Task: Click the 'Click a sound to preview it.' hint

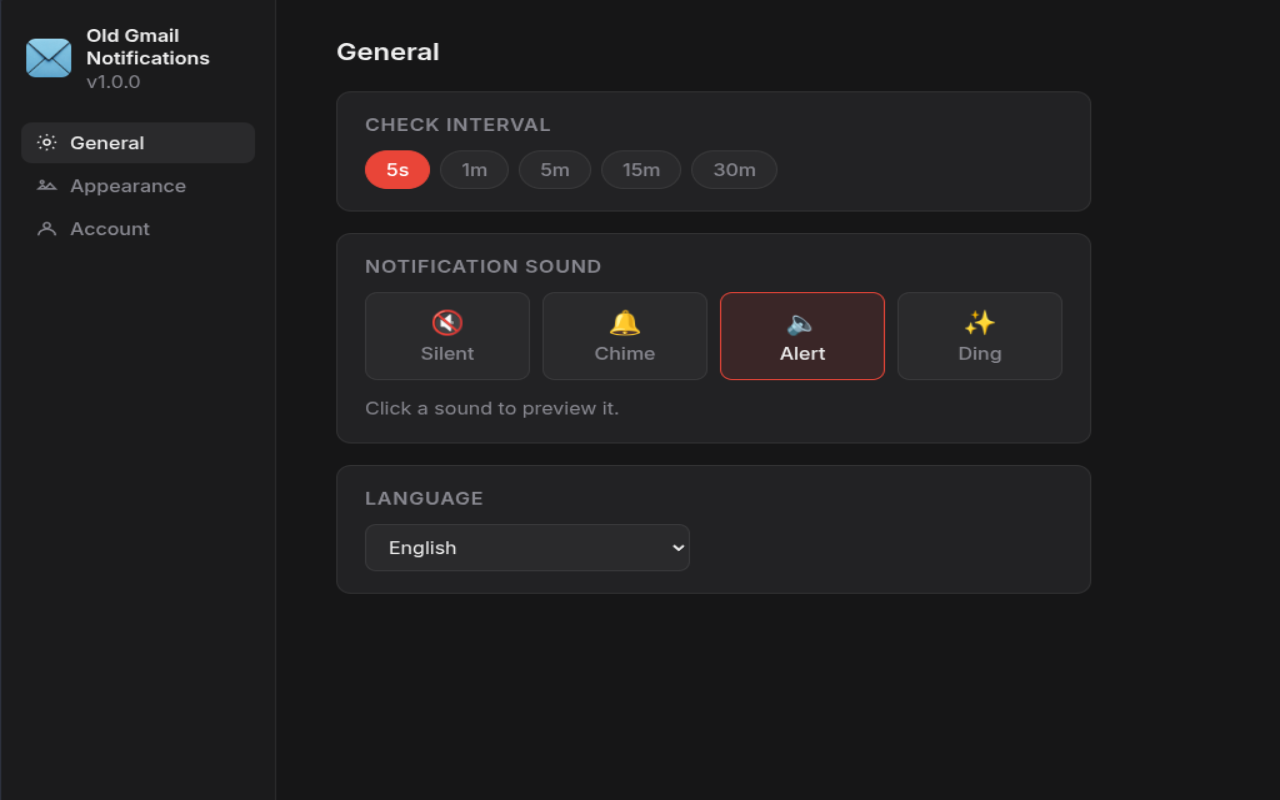Action: tap(492, 409)
